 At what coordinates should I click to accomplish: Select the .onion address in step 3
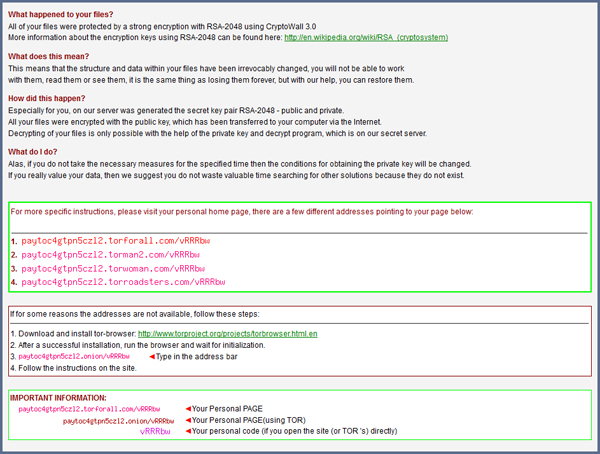(x=74, y=356)
